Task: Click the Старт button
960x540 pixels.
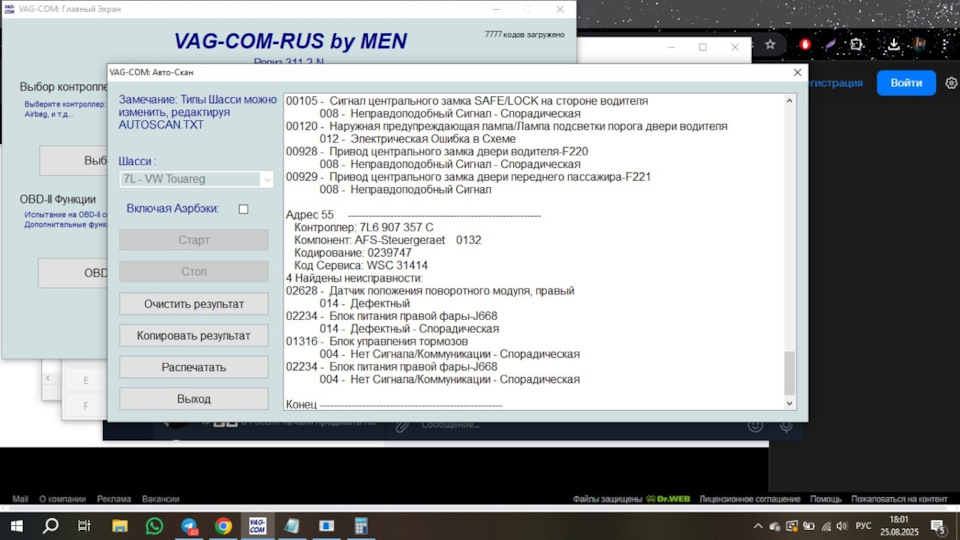Action: [x=193, y=240]
